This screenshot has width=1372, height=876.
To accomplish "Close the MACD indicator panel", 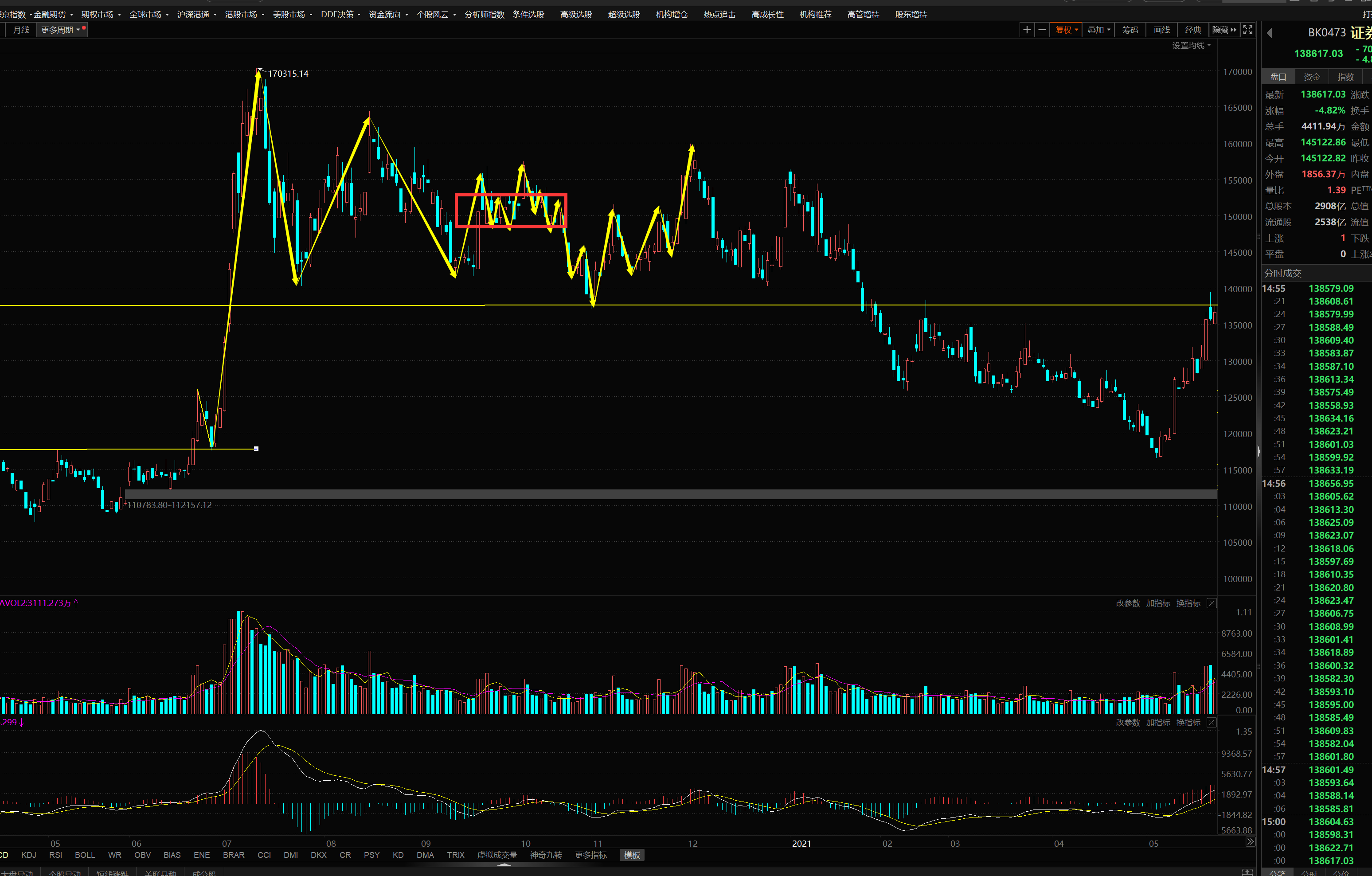I will tap(1212, 722).
